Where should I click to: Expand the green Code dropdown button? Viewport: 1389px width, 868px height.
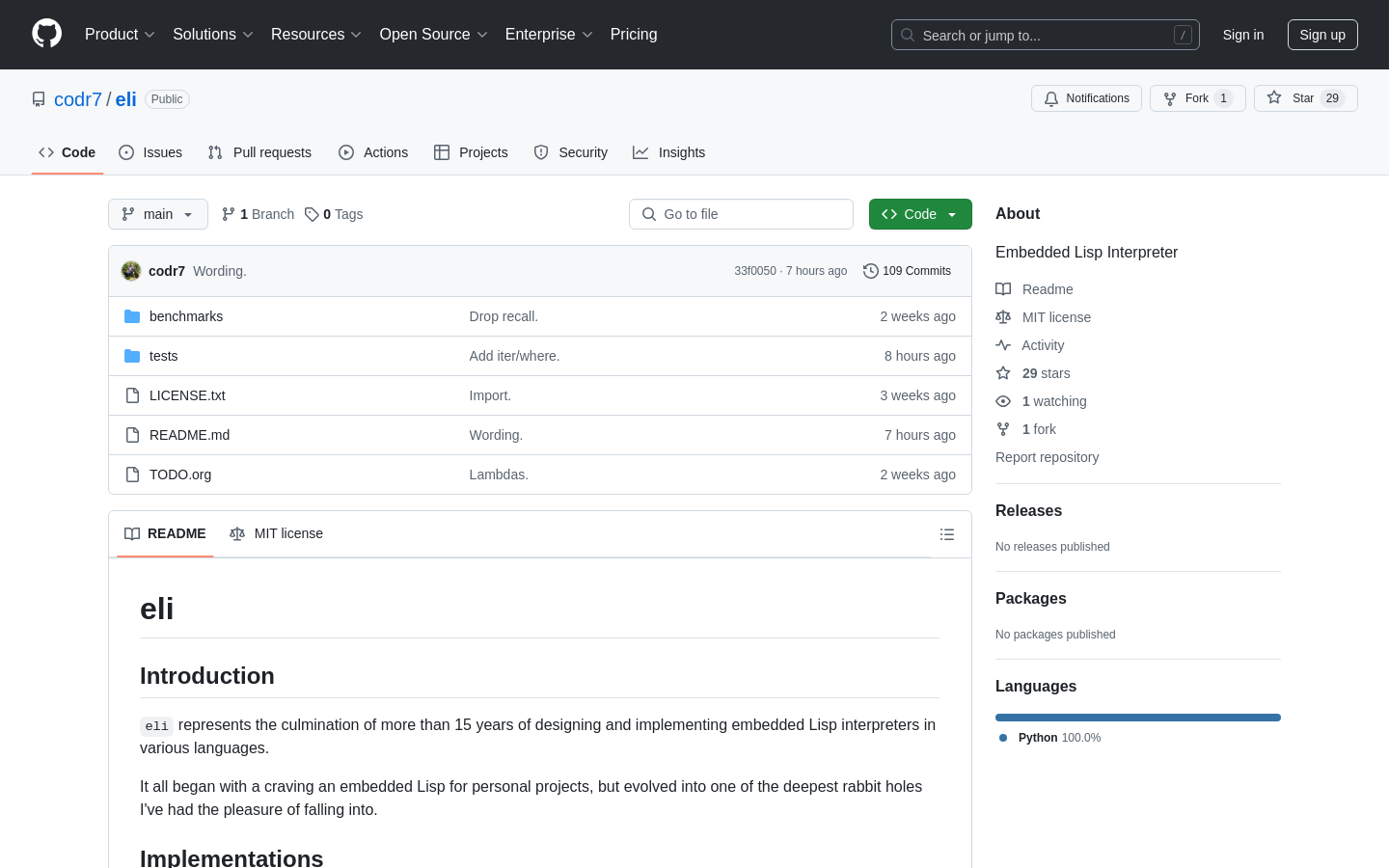tap(920, 214)
